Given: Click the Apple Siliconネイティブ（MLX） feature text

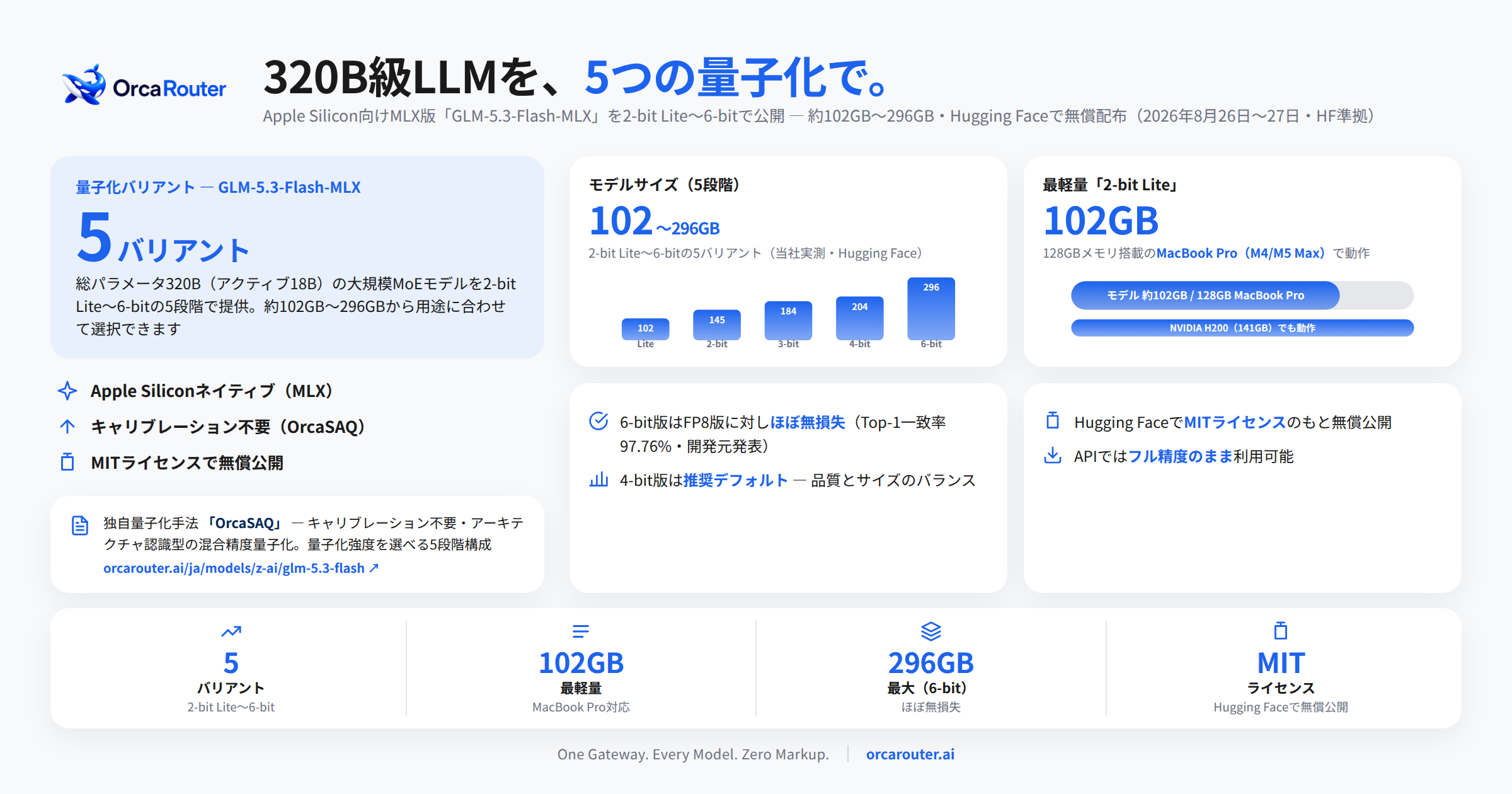Looking at the screenshot, I should 212,391.
